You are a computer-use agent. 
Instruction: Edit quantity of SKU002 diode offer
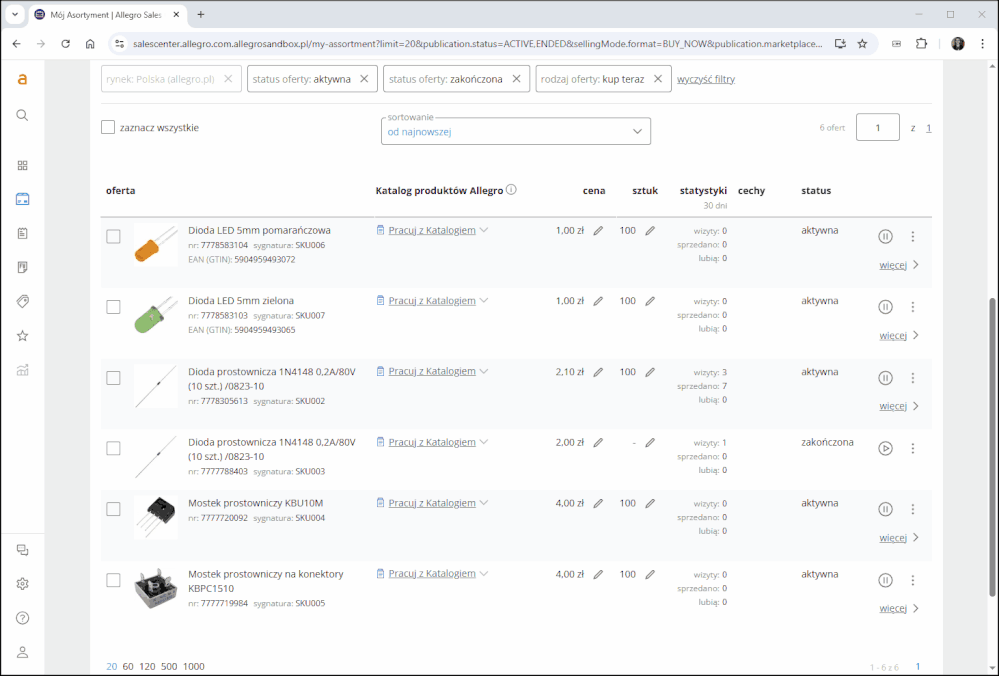point(650,372)
